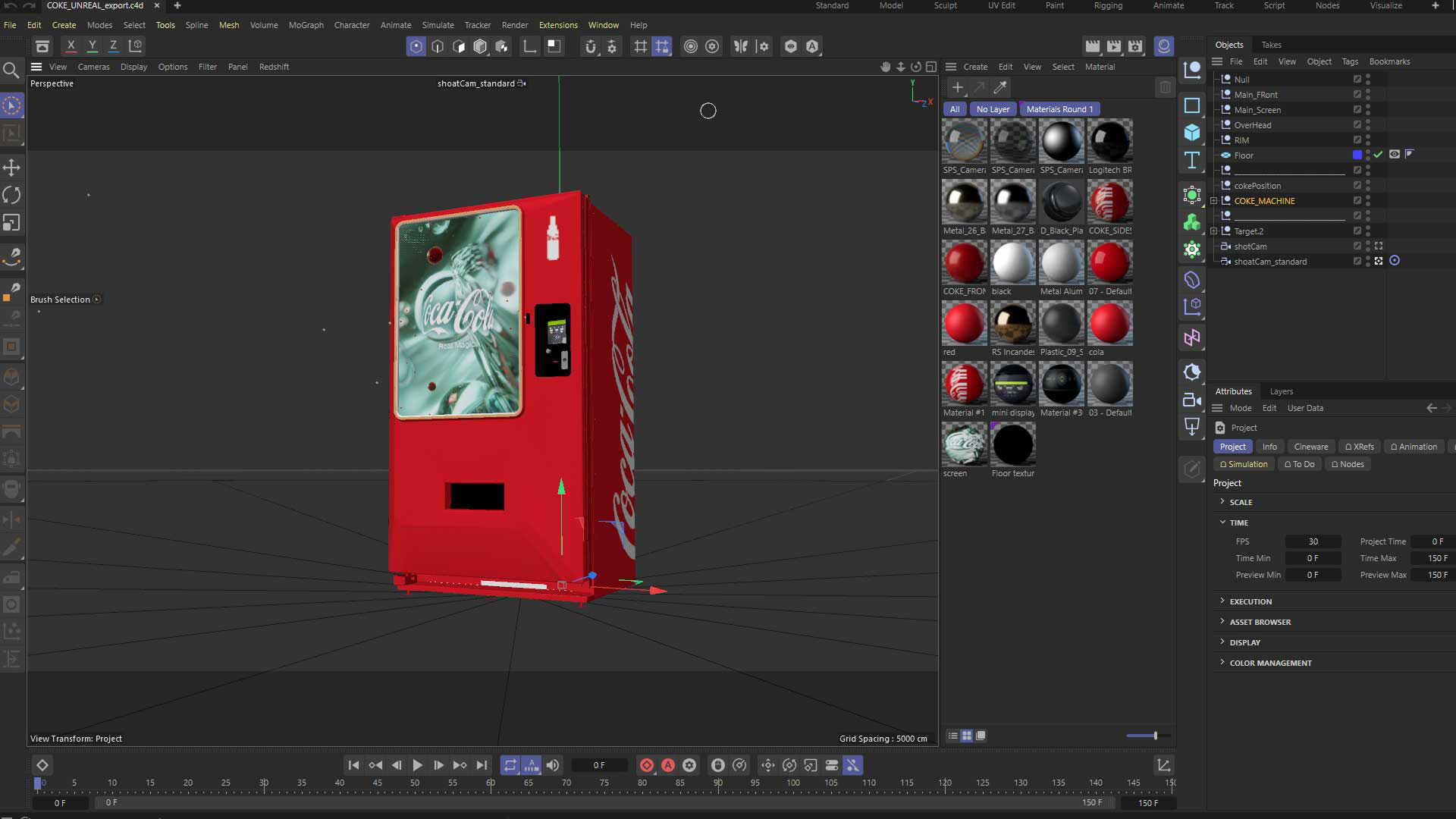Select the Simulation tab button
This screenshot has height=819, width=1456.
click(1244, 464)
